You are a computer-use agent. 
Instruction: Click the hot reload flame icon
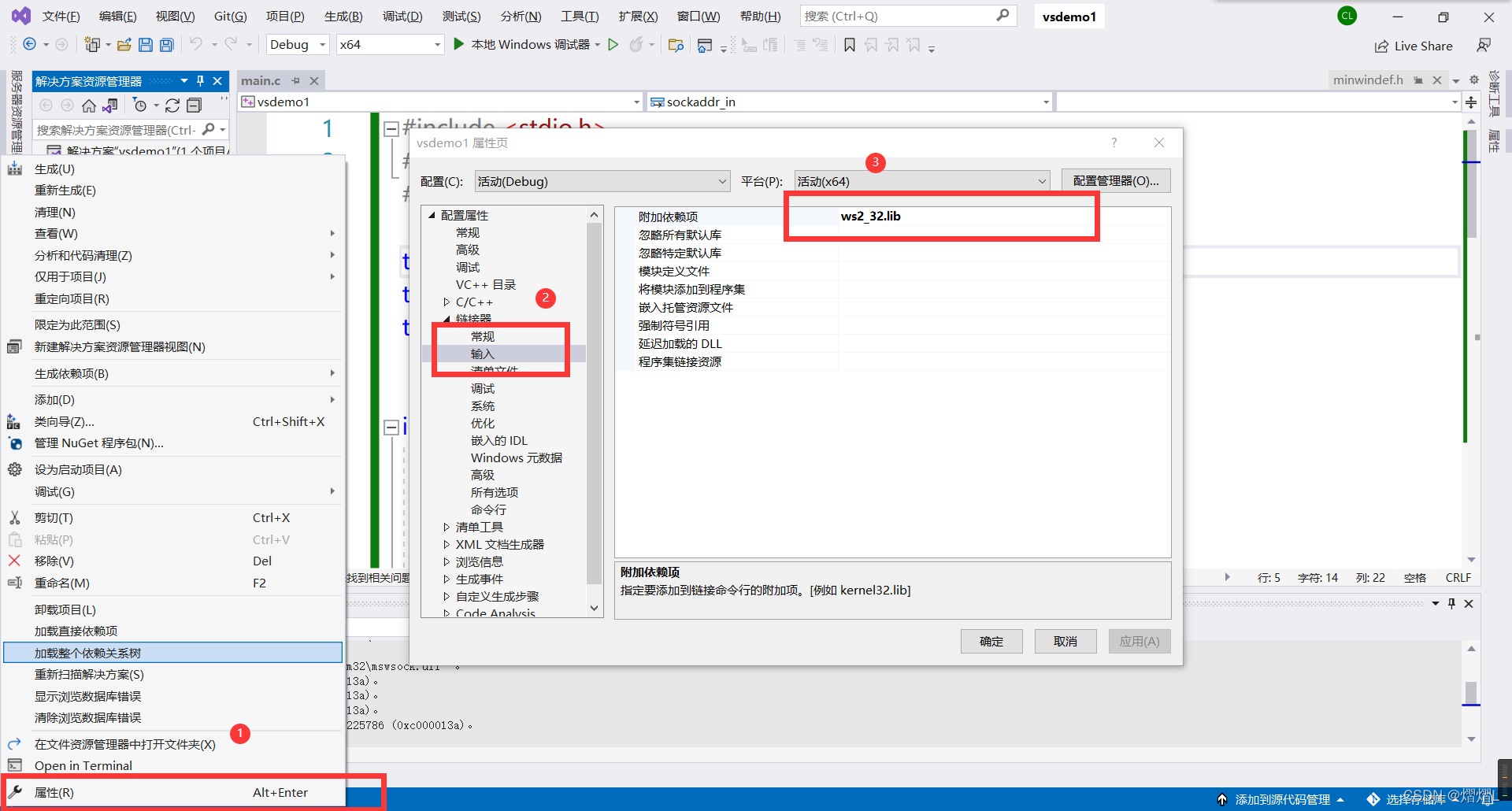coord(636,45)
